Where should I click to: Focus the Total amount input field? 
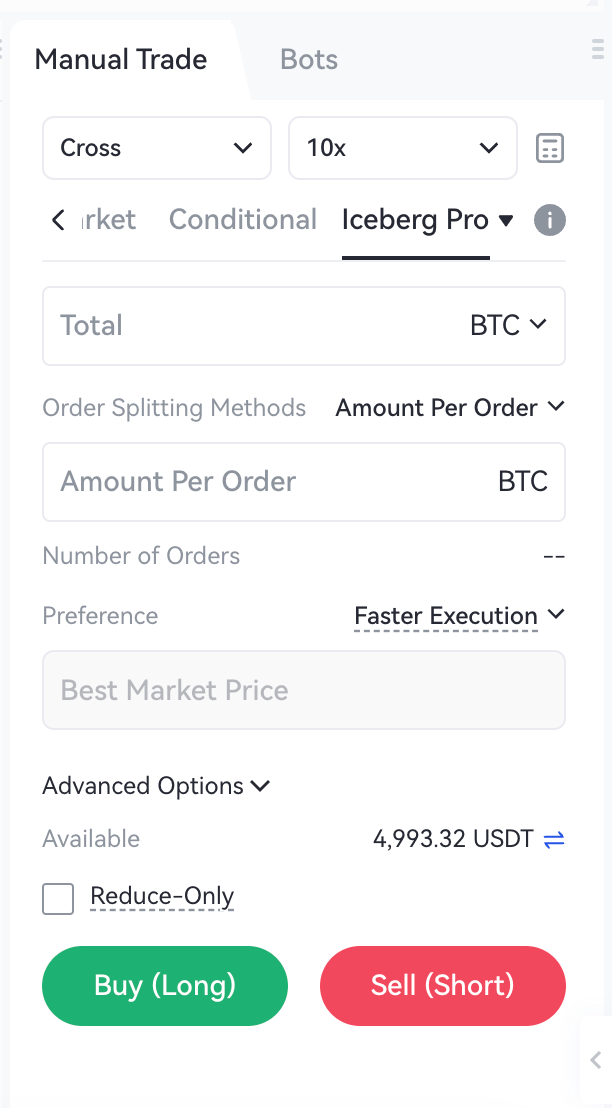(x=250, y=325)
